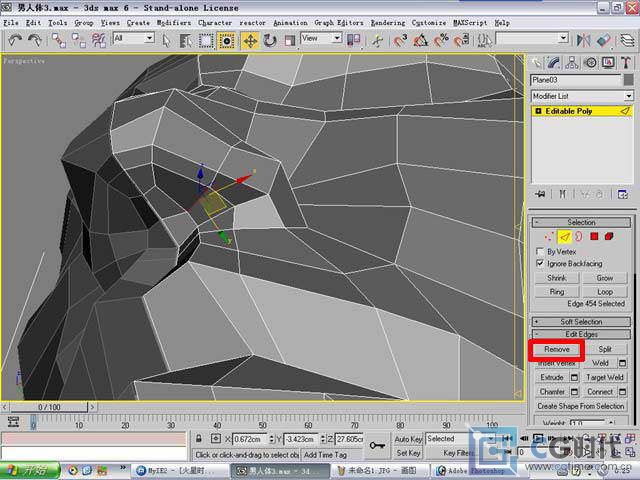
Task: Click the Align tool icon
Action: pyautogui.click(x=604, y=40)
